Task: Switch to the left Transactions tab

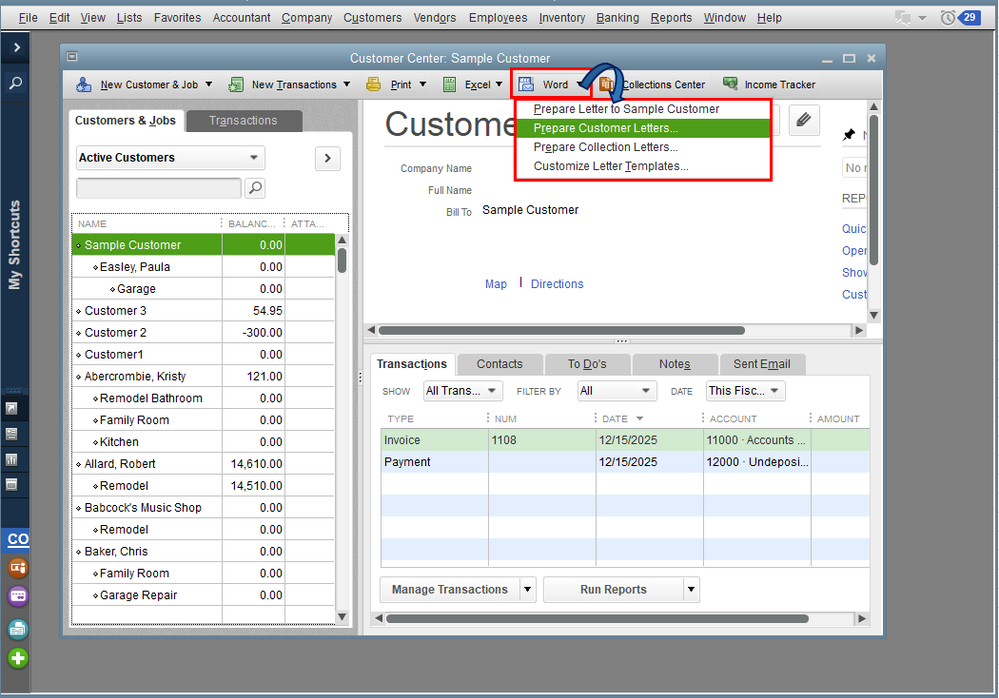Action: coord(243,120)
